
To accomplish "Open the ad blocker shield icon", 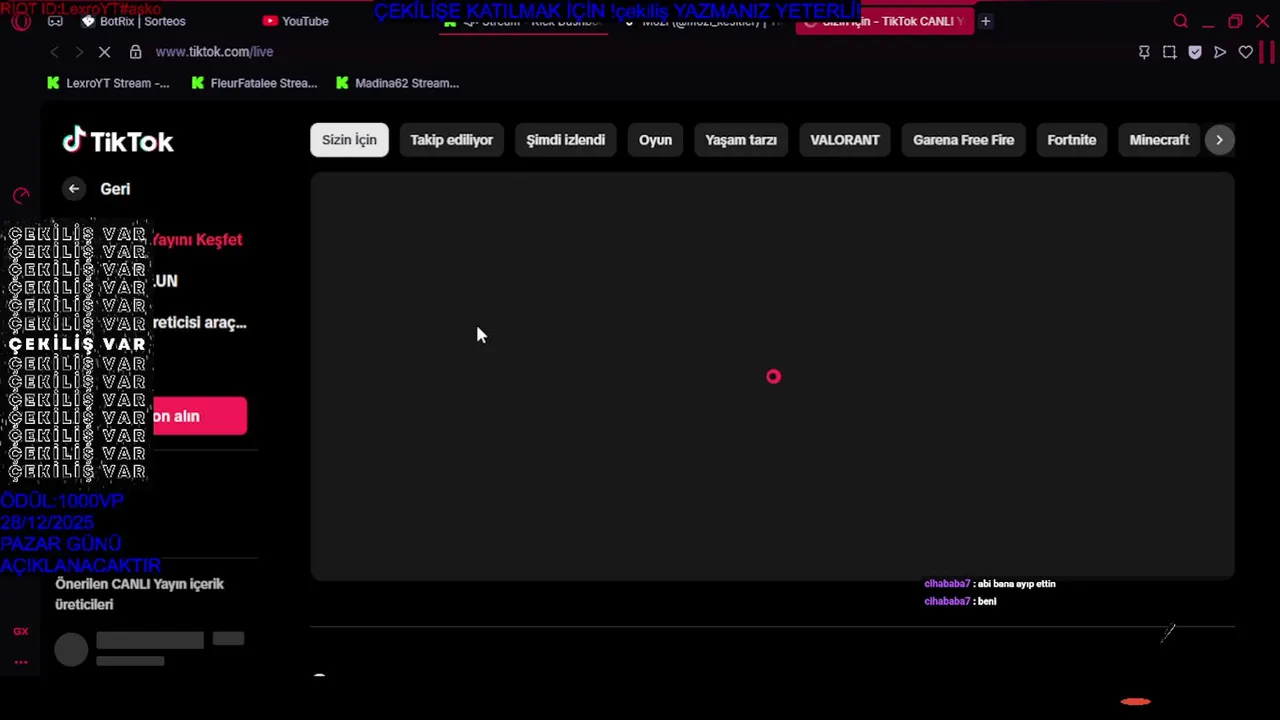I will coord(1195,52).
